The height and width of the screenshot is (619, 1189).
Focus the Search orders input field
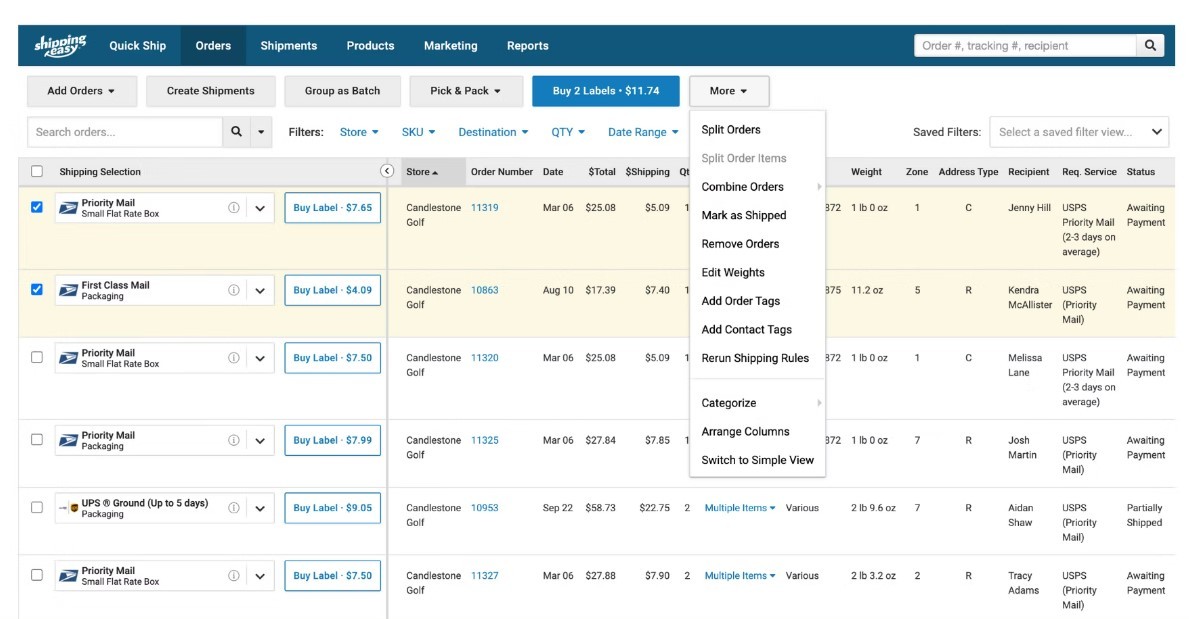[x=125, y=132]
